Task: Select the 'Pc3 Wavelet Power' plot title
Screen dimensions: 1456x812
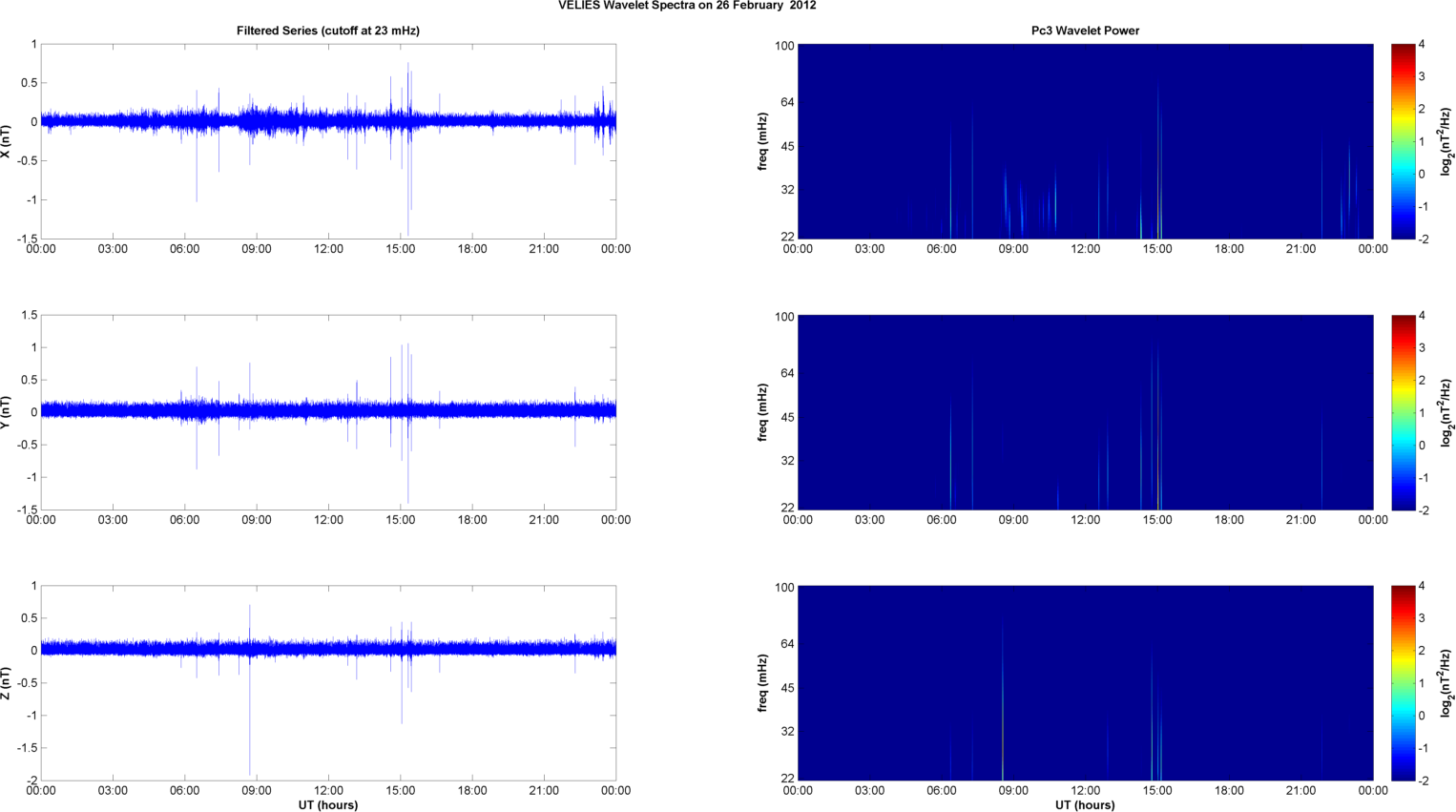Action: tap(1085, 31)
